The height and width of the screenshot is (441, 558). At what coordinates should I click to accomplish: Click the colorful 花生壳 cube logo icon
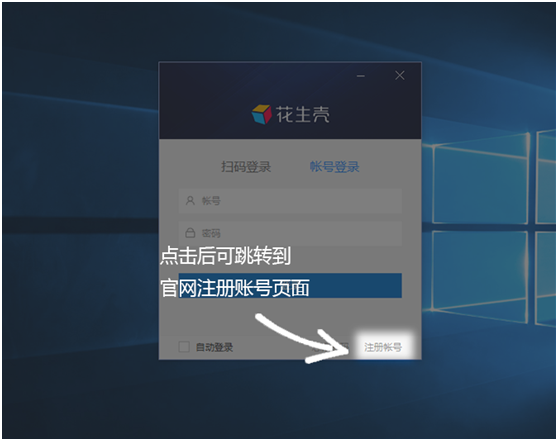click(x=262, y=114)
